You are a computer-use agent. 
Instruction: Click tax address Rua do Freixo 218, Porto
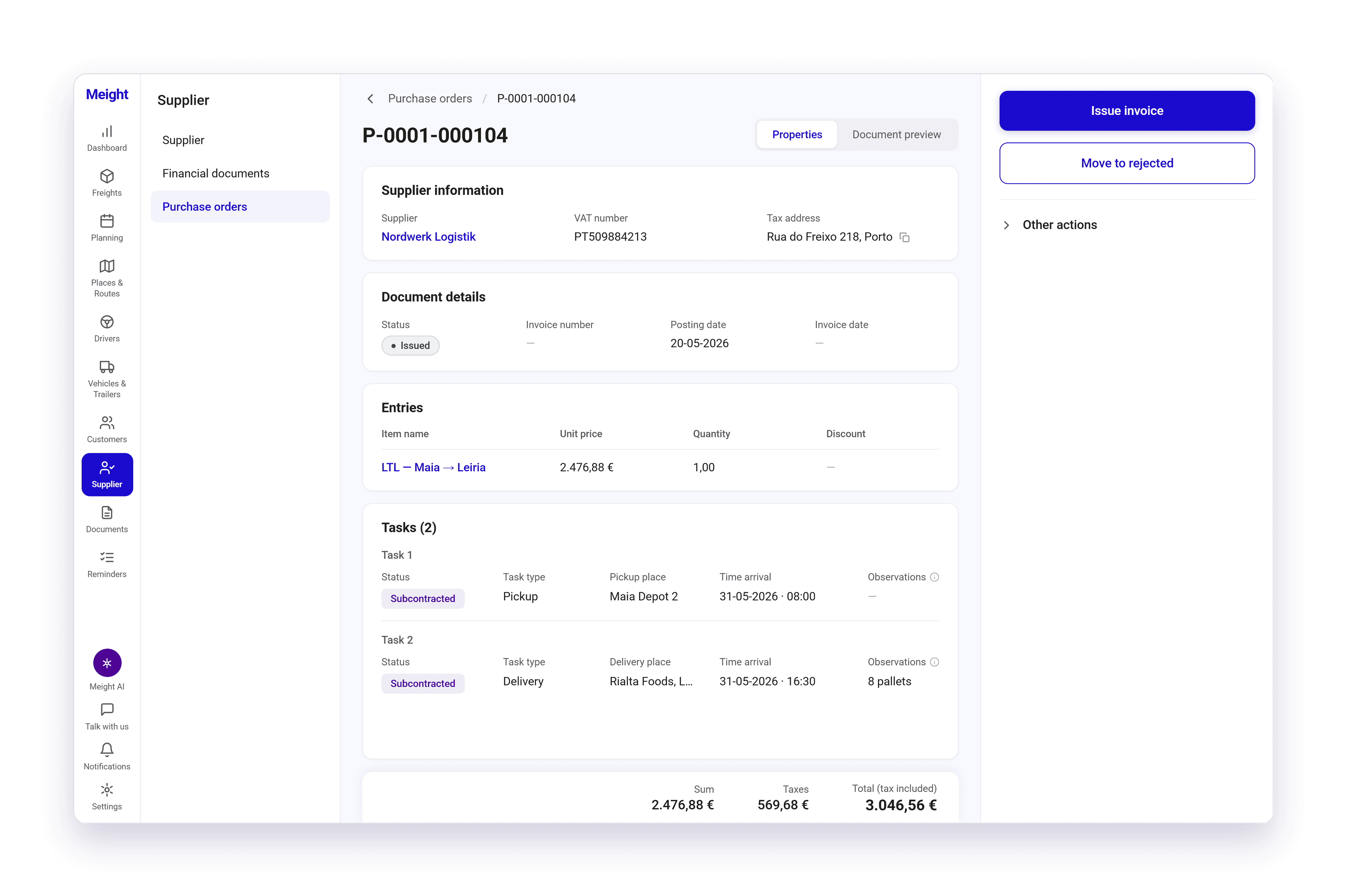829,237
